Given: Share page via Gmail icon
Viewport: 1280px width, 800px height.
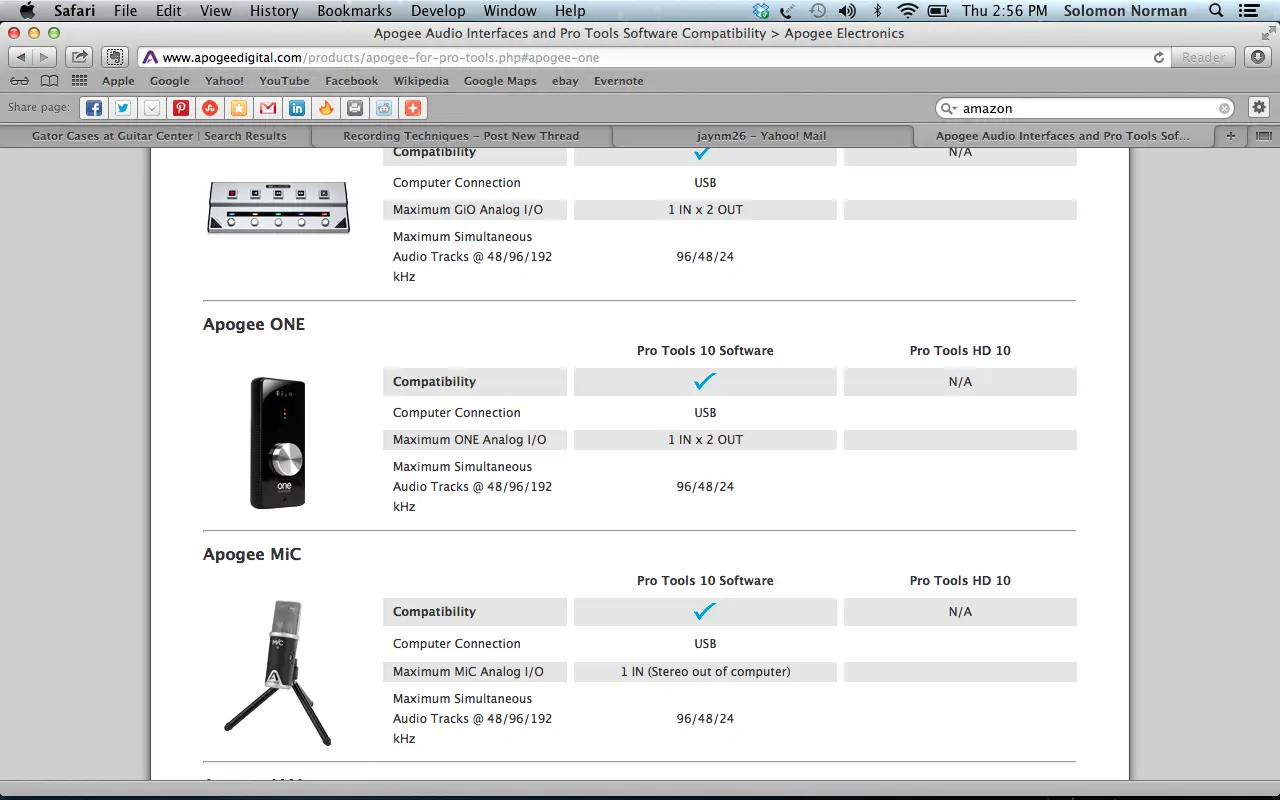Looking at the screenshot, I should point(267,108).
